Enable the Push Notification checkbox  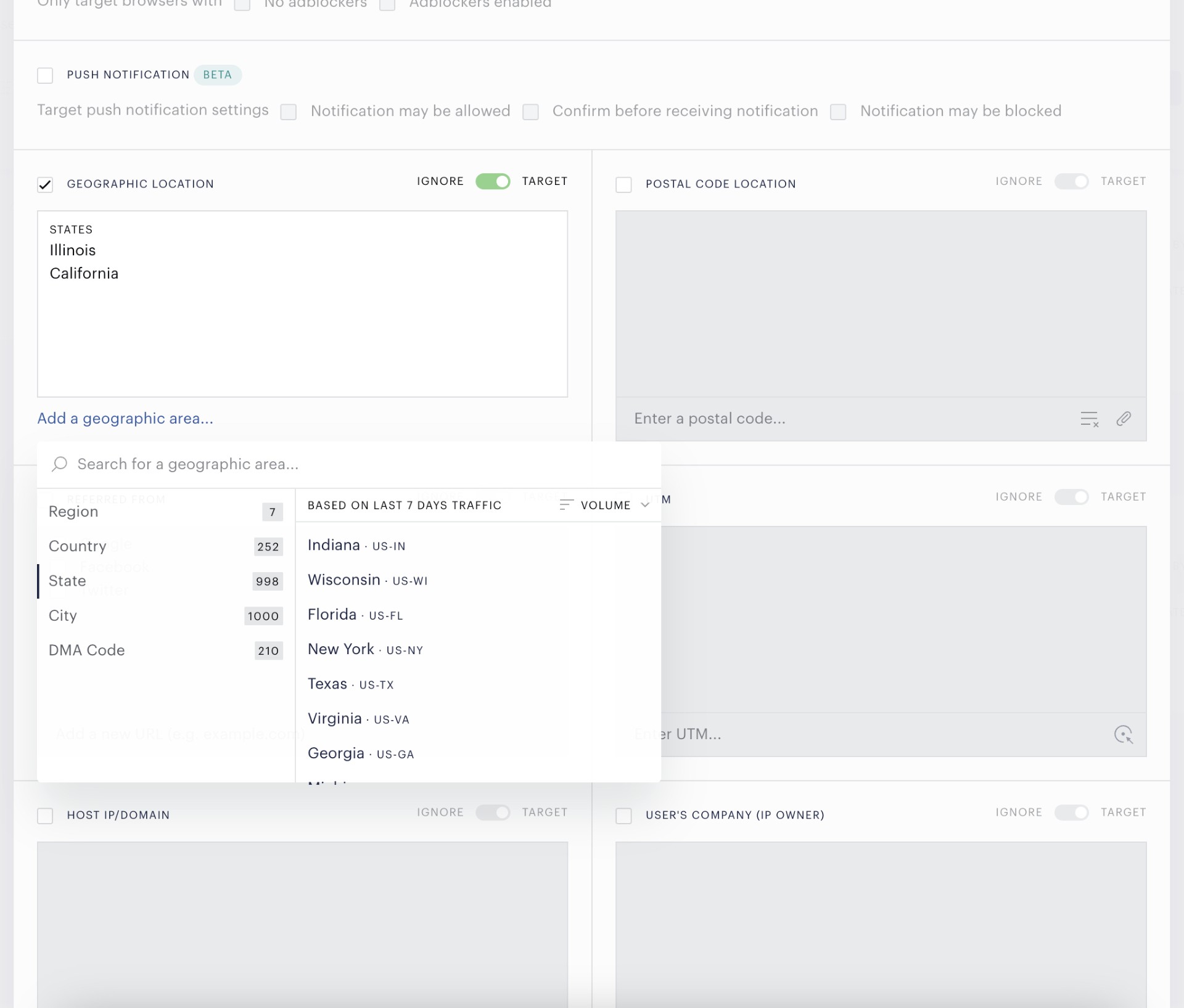(x=45, y=75)
